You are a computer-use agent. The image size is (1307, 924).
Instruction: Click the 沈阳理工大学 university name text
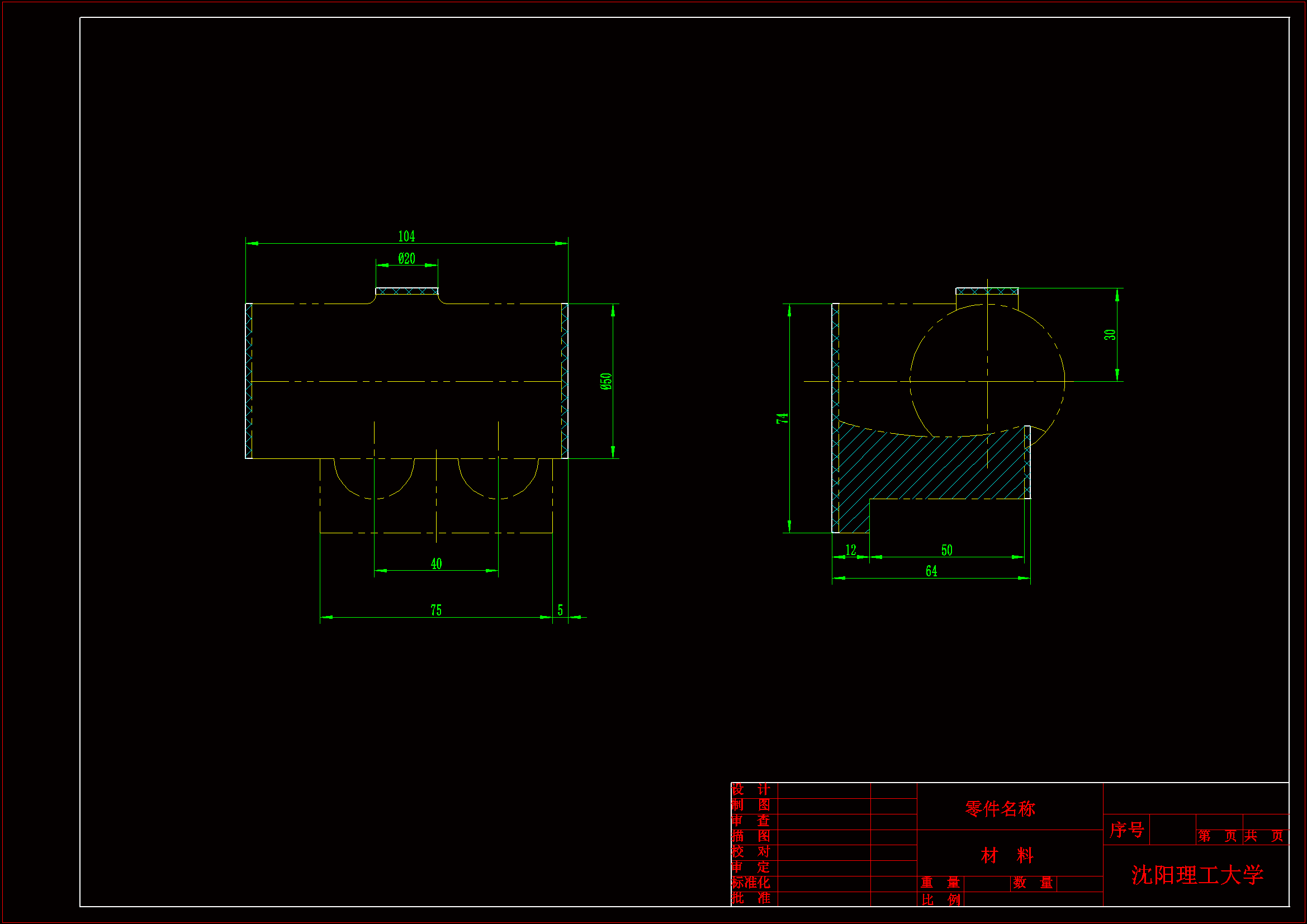coord(1197,875)
